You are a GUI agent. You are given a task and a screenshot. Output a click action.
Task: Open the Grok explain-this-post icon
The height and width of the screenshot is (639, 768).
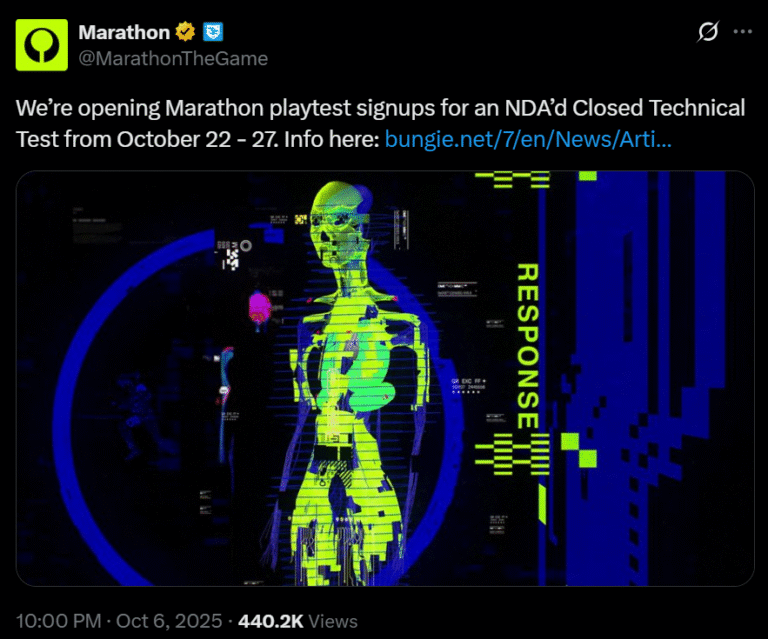click(708, 32)
